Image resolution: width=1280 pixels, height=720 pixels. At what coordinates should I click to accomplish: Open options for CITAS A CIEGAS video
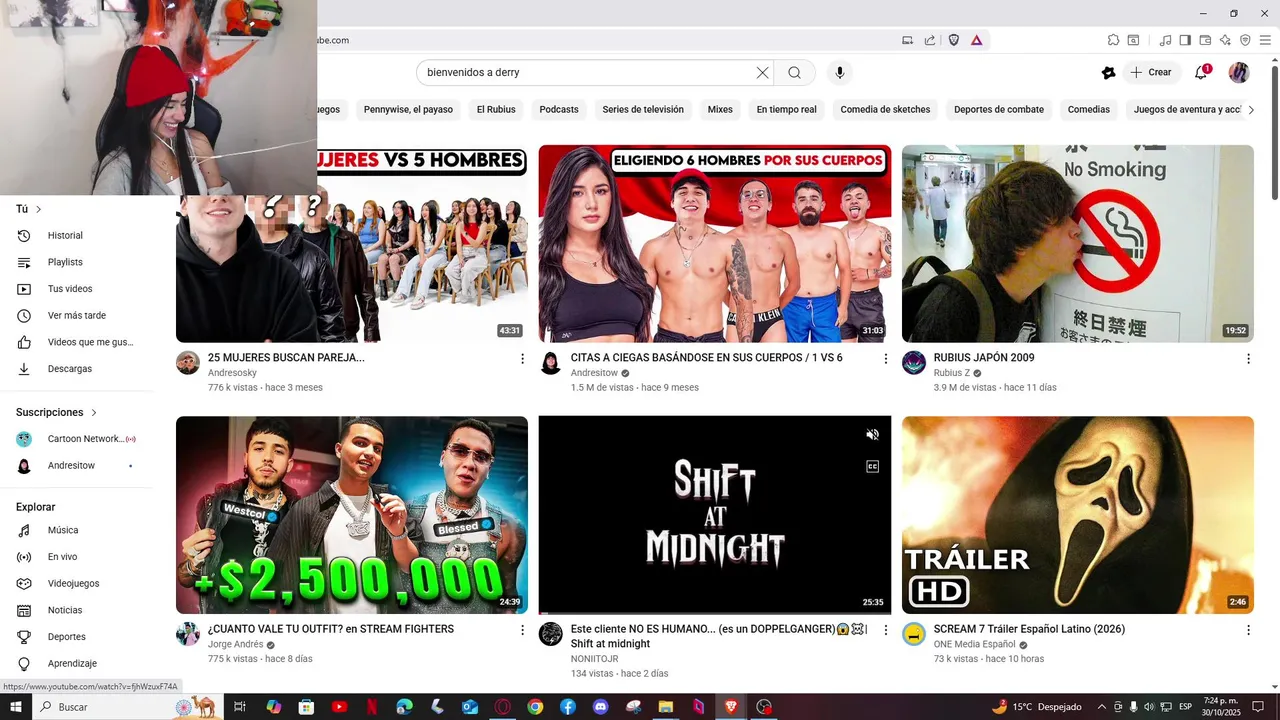point(885,358)
